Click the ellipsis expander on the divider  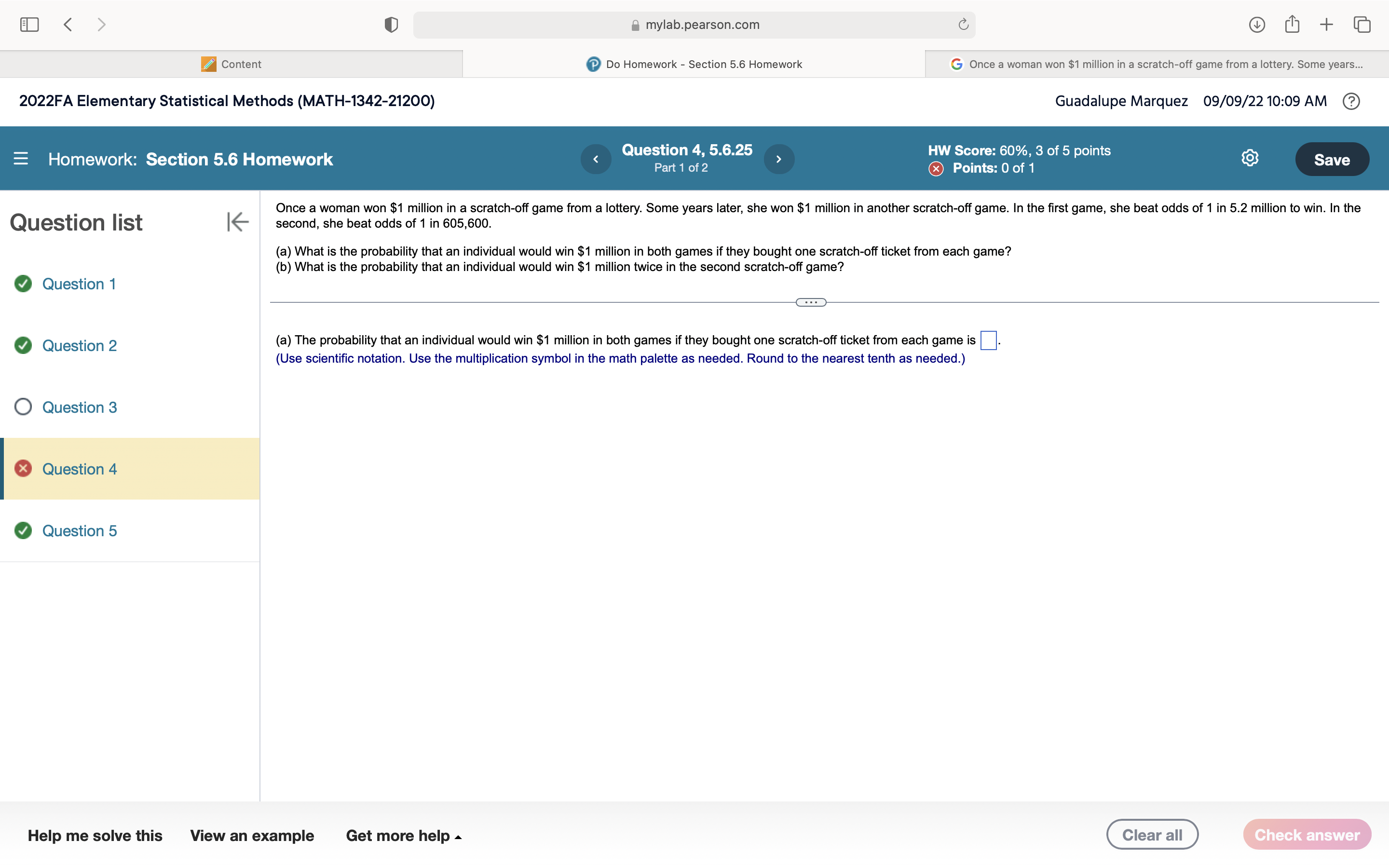810,302
